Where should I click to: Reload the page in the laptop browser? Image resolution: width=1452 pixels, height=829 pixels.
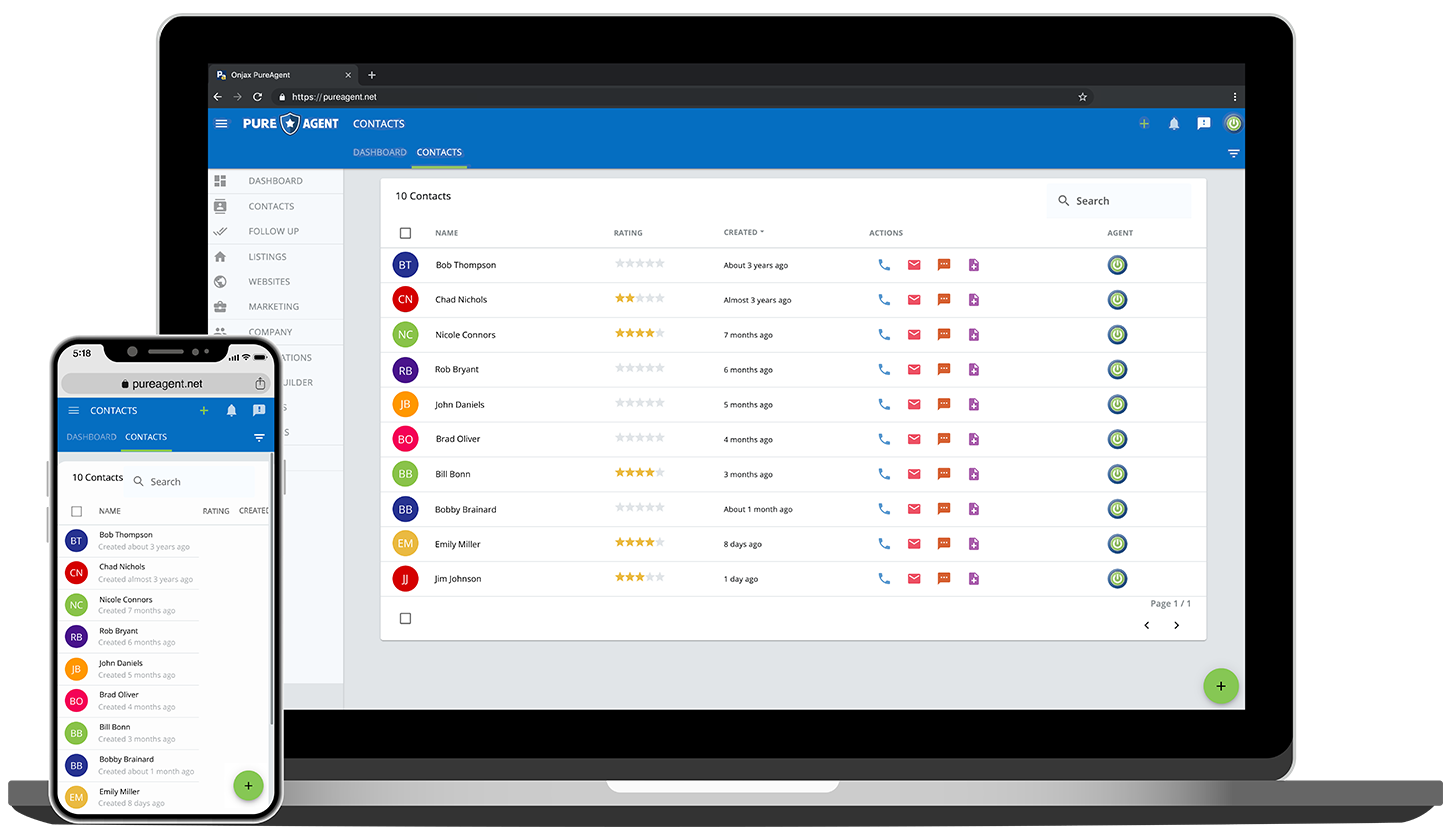[x=257, y=97]
